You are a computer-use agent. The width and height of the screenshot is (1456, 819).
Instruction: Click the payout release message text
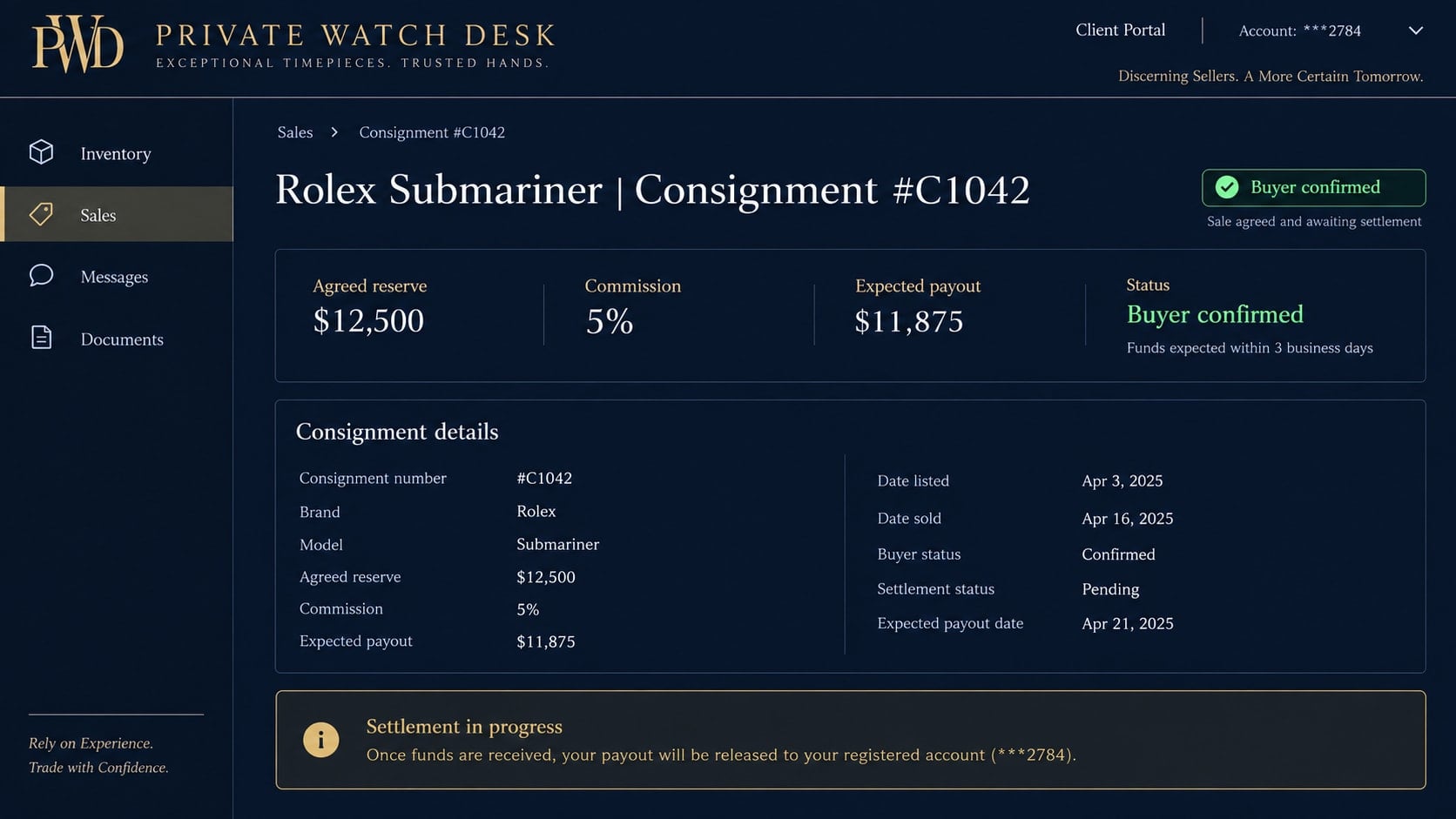click(x=721, y=755)
